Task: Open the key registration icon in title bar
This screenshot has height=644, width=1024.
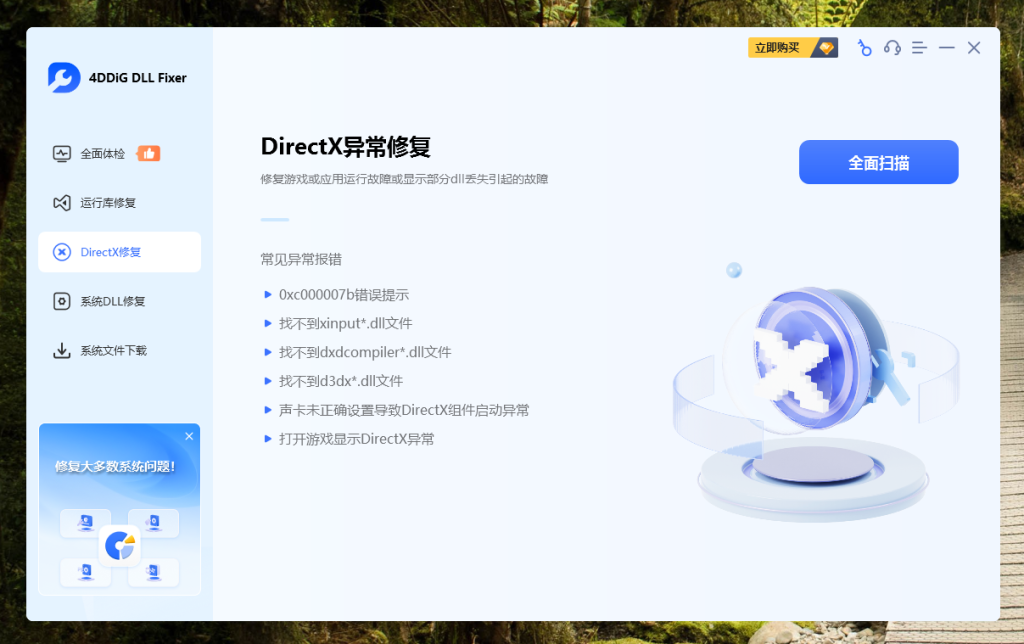Action: 864,48
